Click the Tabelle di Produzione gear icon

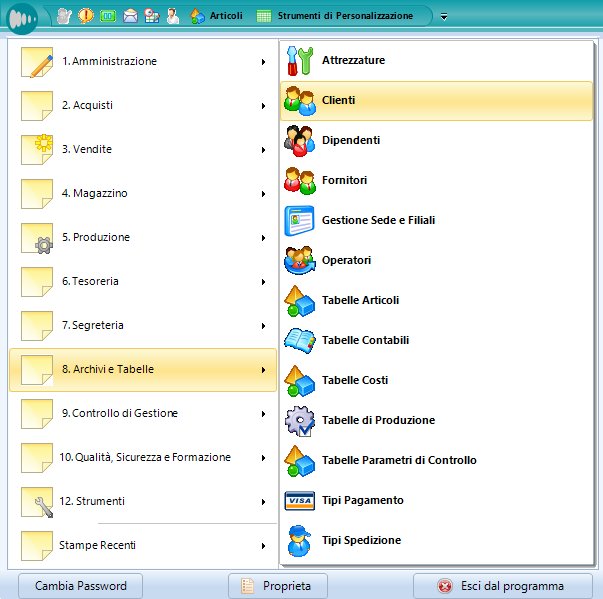pos(300,421)
